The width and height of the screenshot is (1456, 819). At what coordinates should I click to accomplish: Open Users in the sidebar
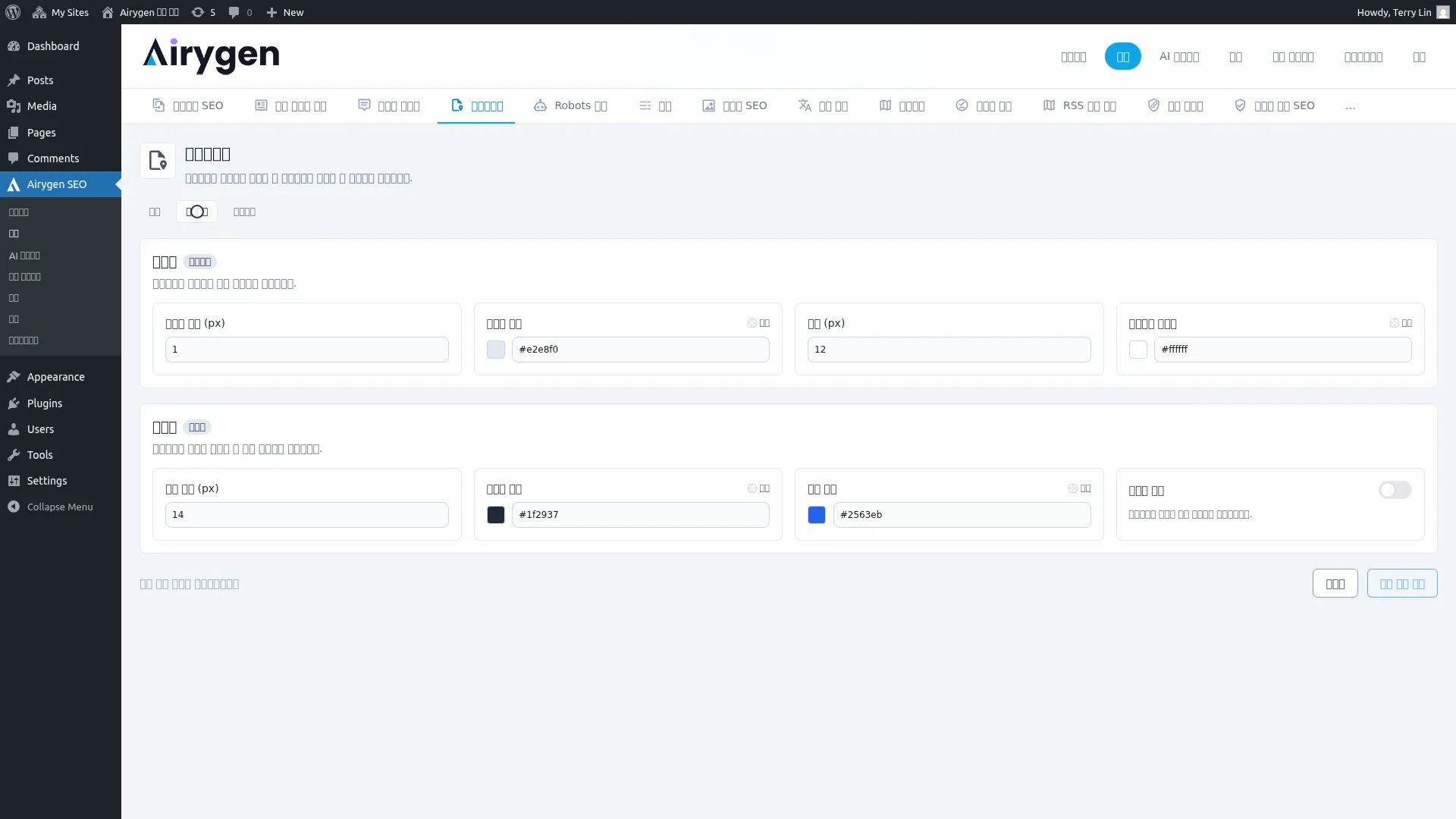coord(61,429)
